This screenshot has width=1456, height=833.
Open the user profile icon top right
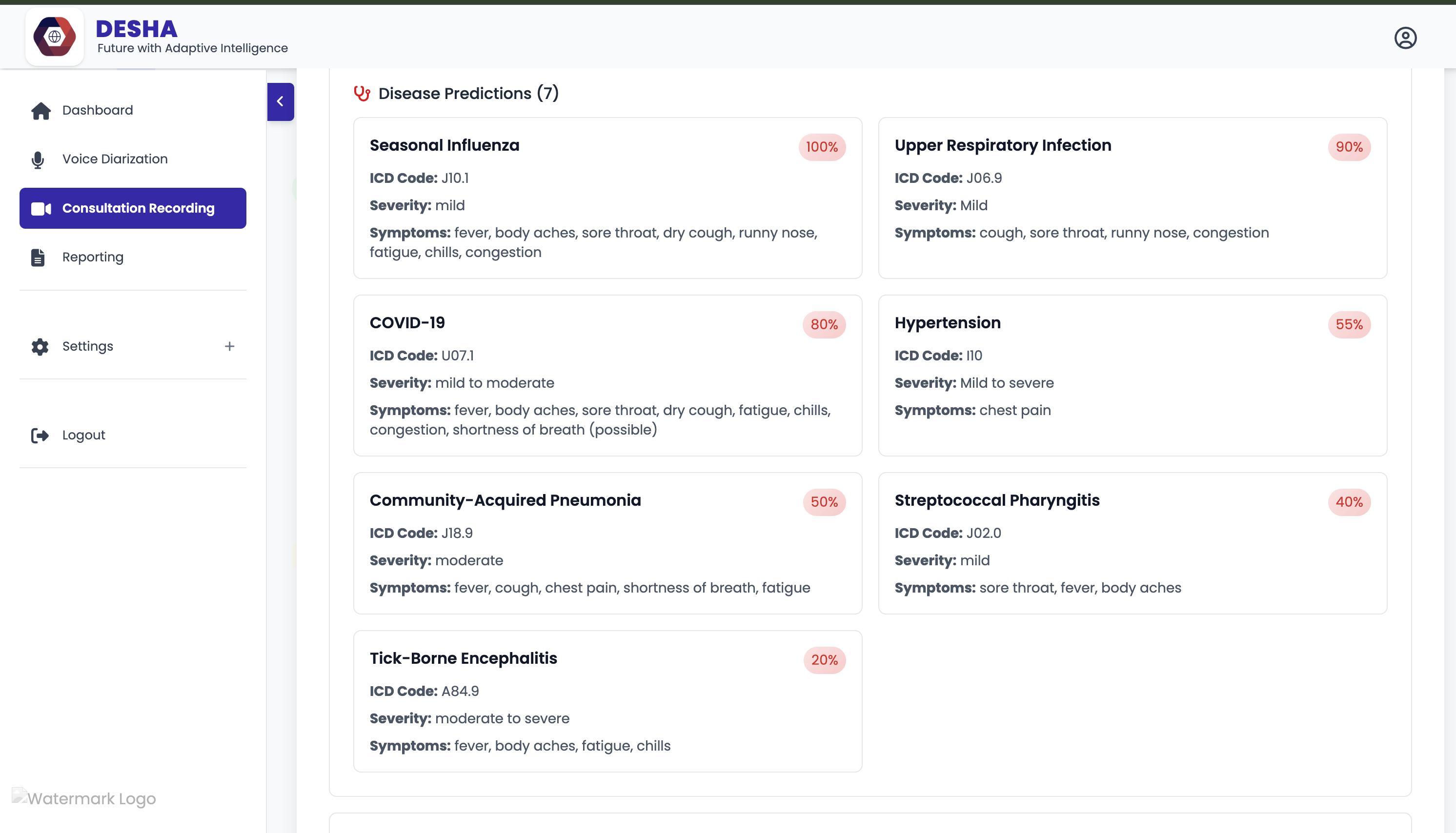click(1406, 37)
